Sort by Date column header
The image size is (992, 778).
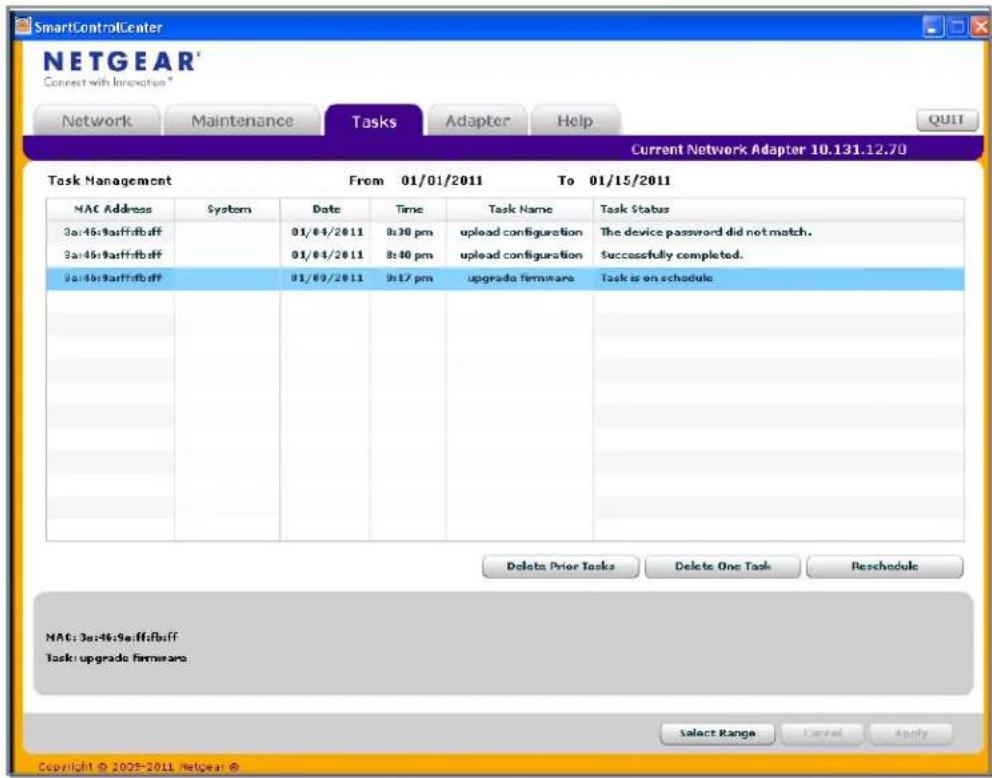325,209
